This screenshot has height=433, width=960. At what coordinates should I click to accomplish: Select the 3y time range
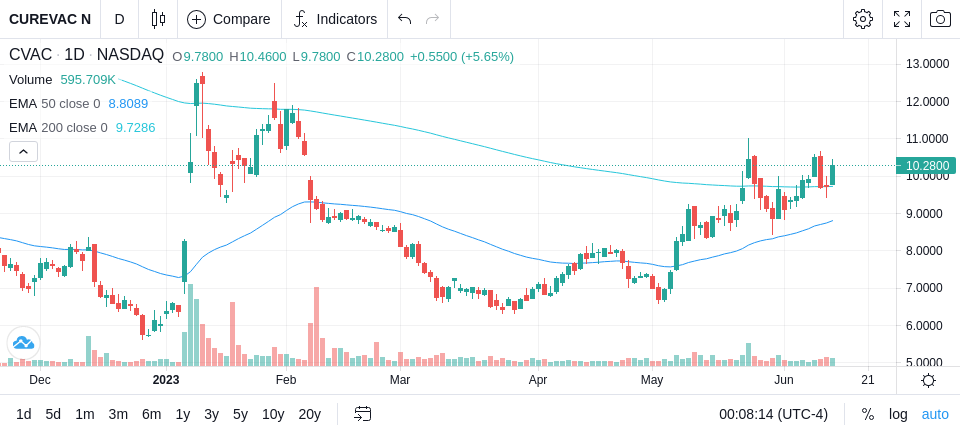[x=211, y=414]
